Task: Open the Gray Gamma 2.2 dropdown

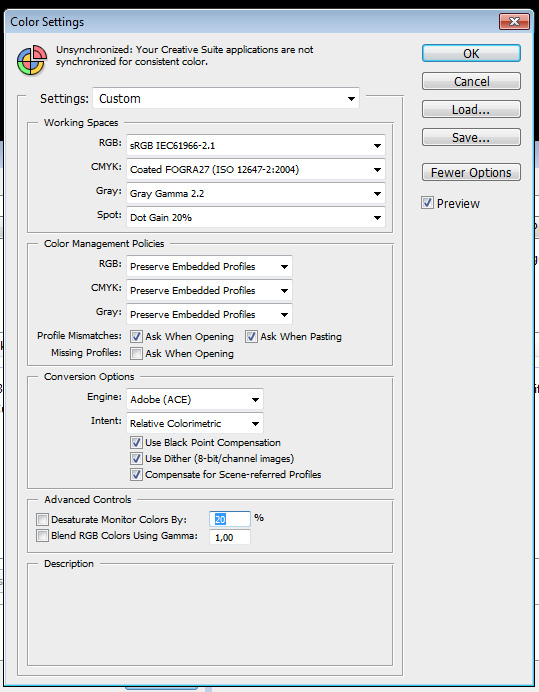Action: pyautogui.click(x=256, y=193)
